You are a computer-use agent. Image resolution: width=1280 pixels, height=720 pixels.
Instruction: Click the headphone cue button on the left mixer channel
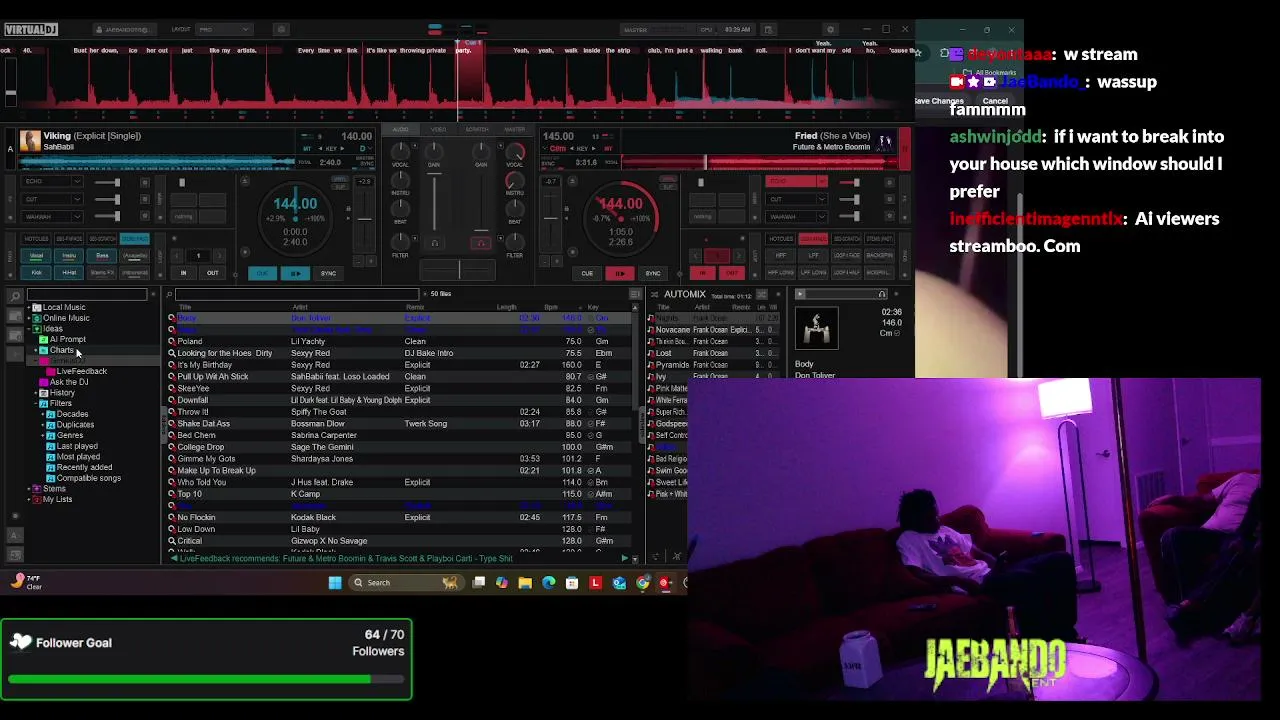click(x=434, y=243)
